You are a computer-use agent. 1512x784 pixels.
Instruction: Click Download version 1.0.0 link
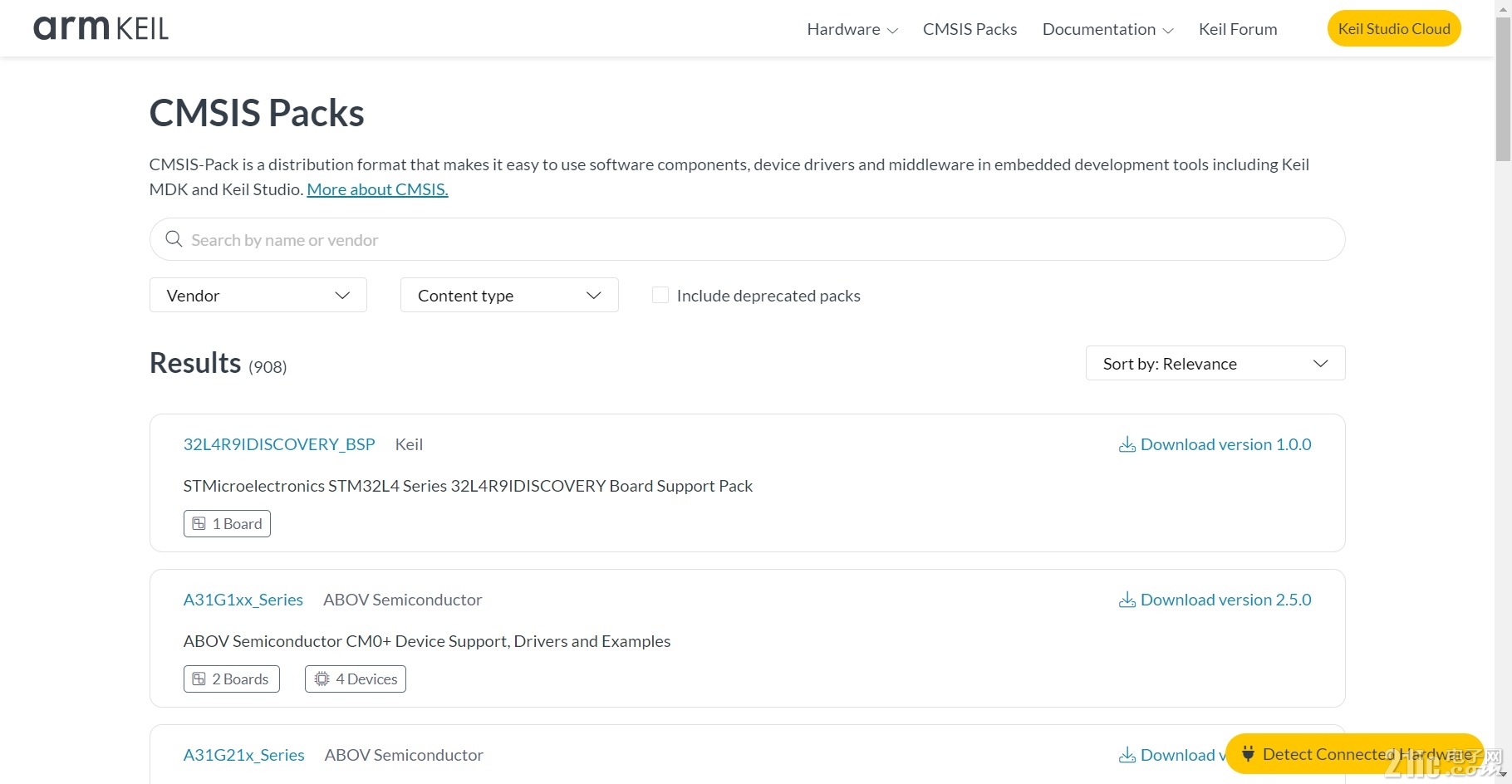point(1215,444)
